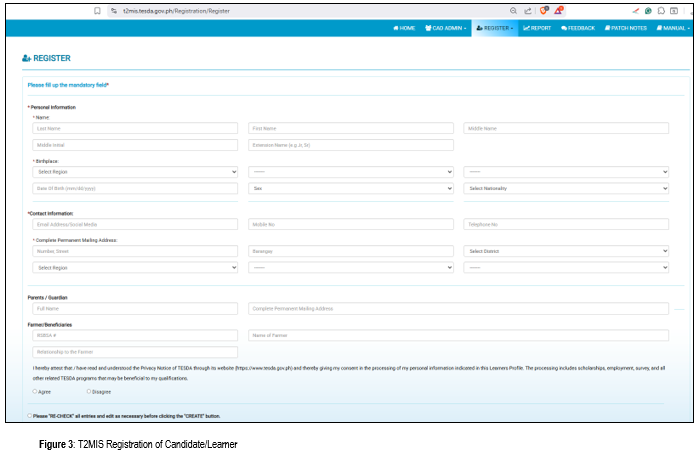Image resolution: width=699 pixels, height=451 pixels.
Task: Click the Brave shield icon
Action: click(x=543, y=10)
